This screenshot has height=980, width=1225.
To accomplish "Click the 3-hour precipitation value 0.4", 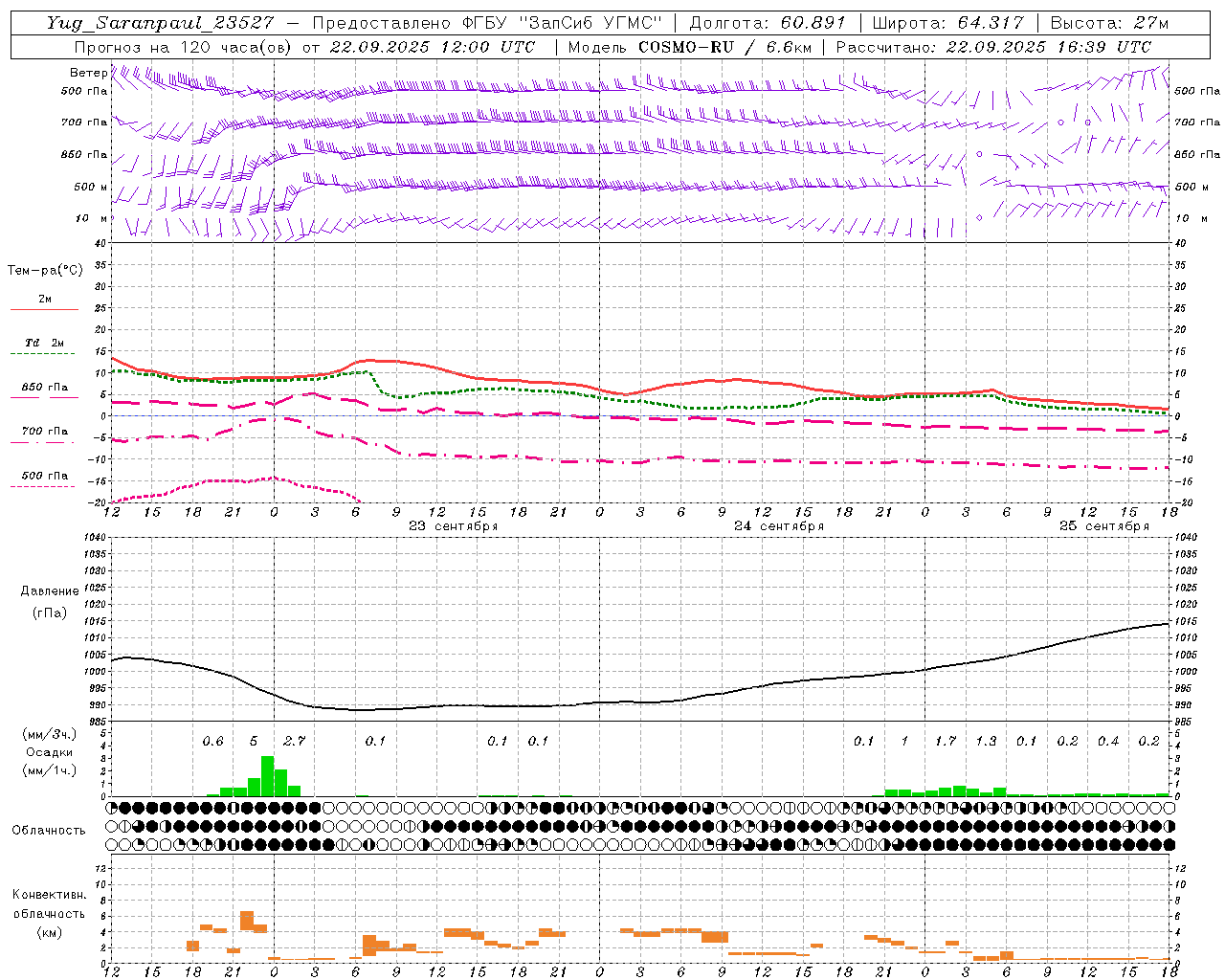I will click(x=1108, y=742).
